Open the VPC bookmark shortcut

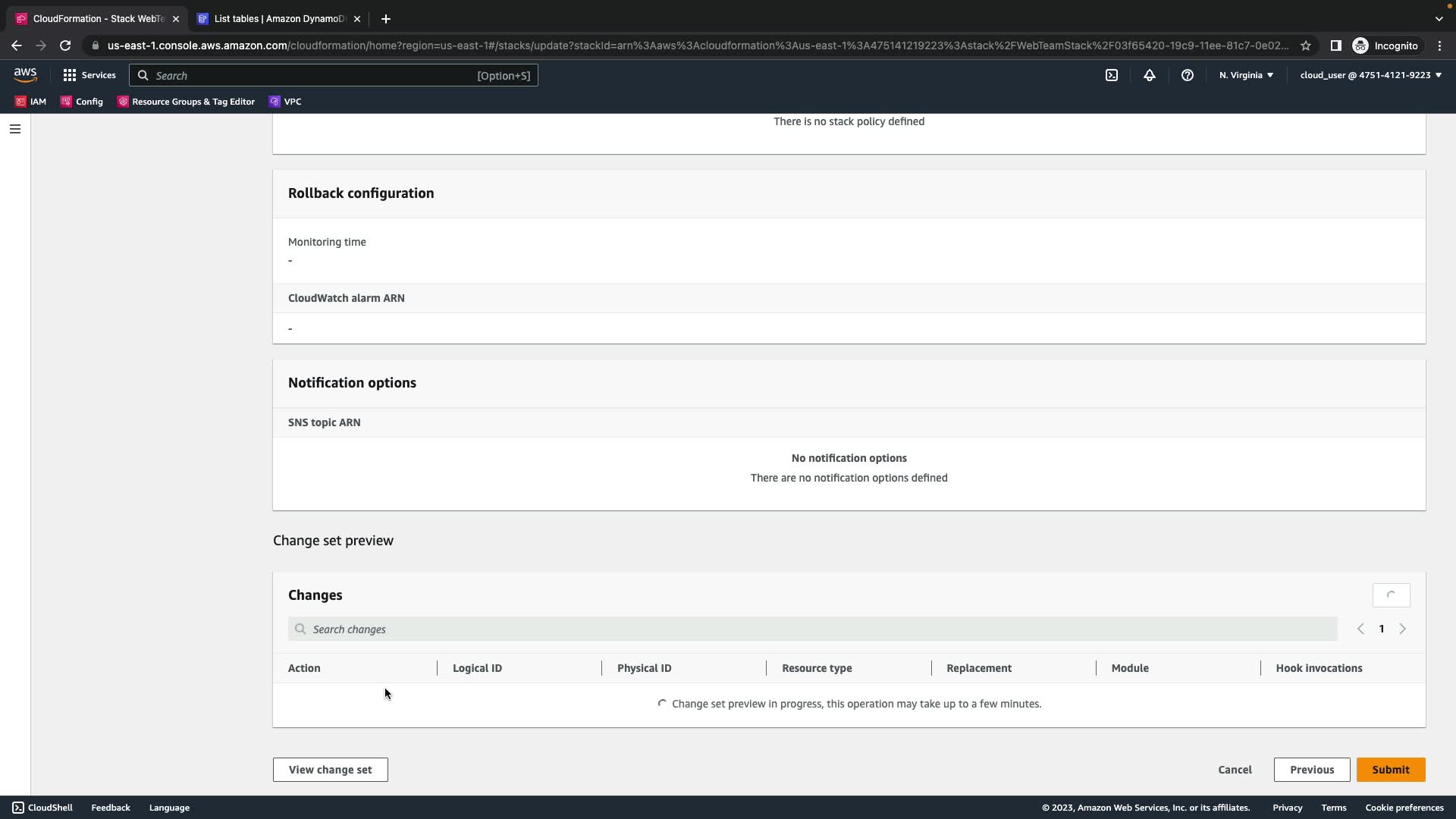(285, 102)
